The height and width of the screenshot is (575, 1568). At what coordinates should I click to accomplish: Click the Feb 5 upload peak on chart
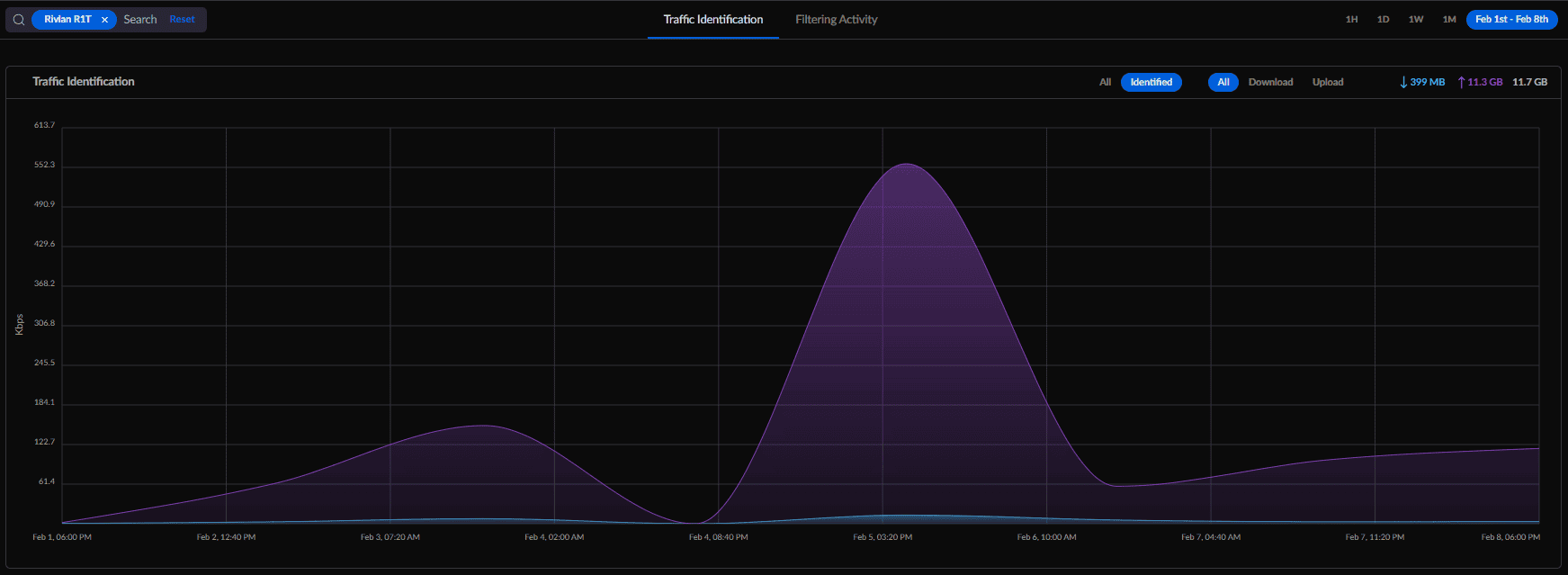[x=908, y=165]
